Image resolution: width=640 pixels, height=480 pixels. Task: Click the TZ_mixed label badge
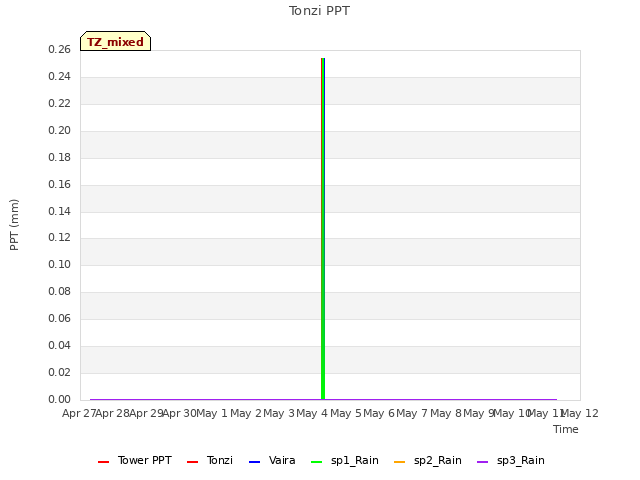coord(116,41)
